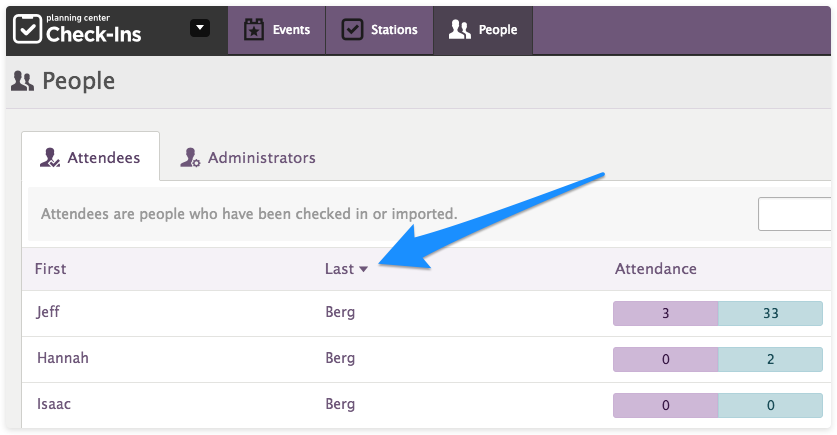Click the Attendance column header
The image size is (837, 435).
pyautogui.click(x=655, y=269)
